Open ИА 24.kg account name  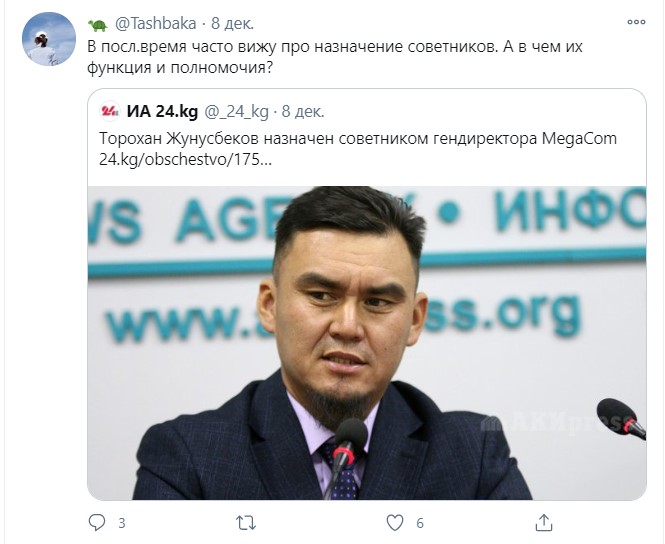(162, 112)
